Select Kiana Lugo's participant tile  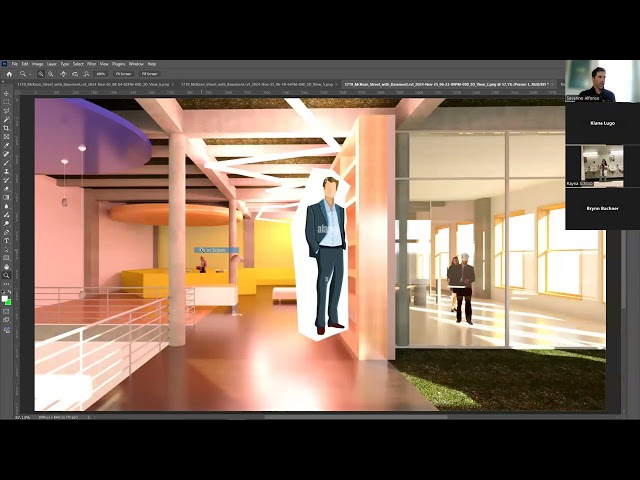coord(602,123)
